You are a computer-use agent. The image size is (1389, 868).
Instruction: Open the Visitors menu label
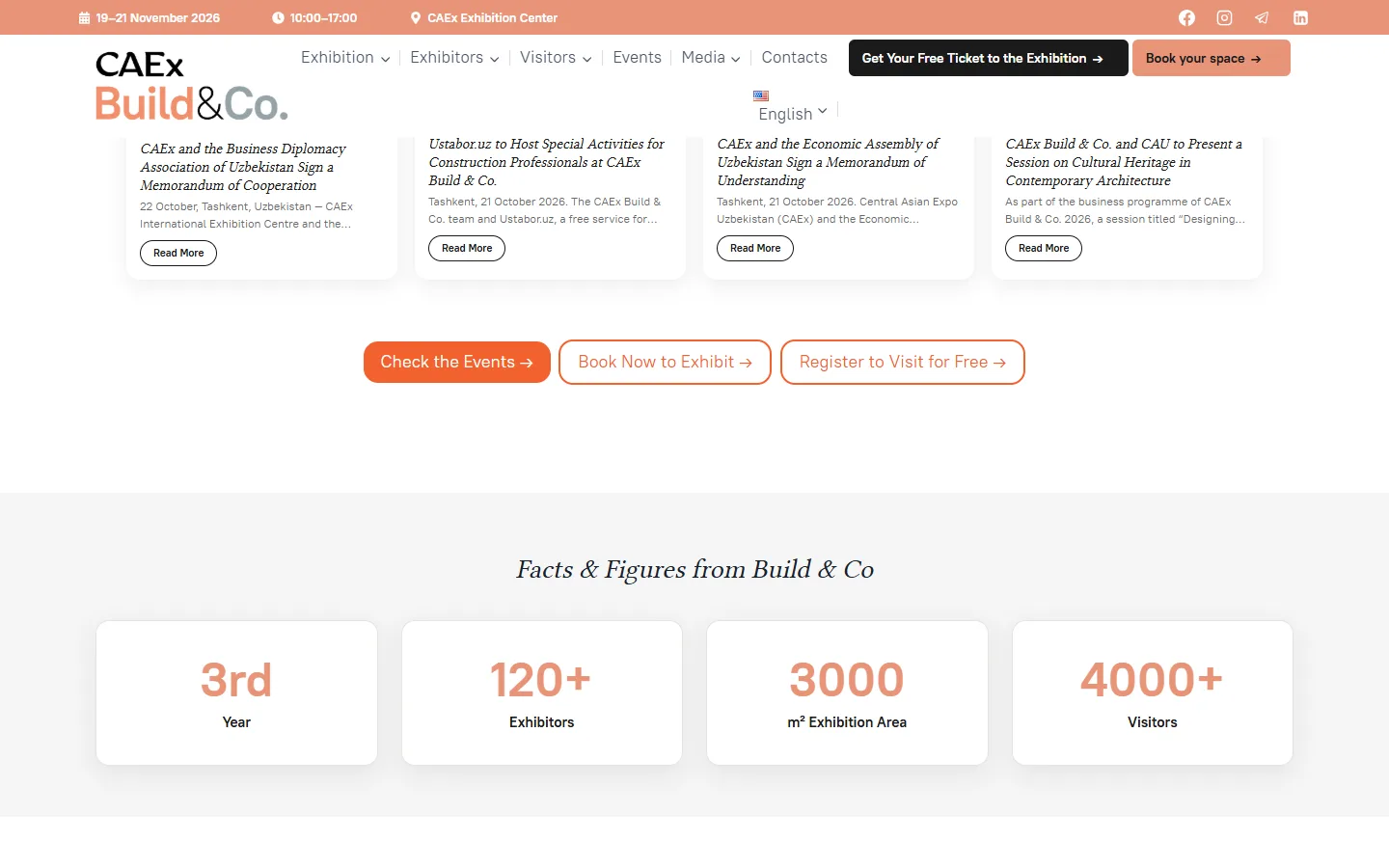(547, 58)
